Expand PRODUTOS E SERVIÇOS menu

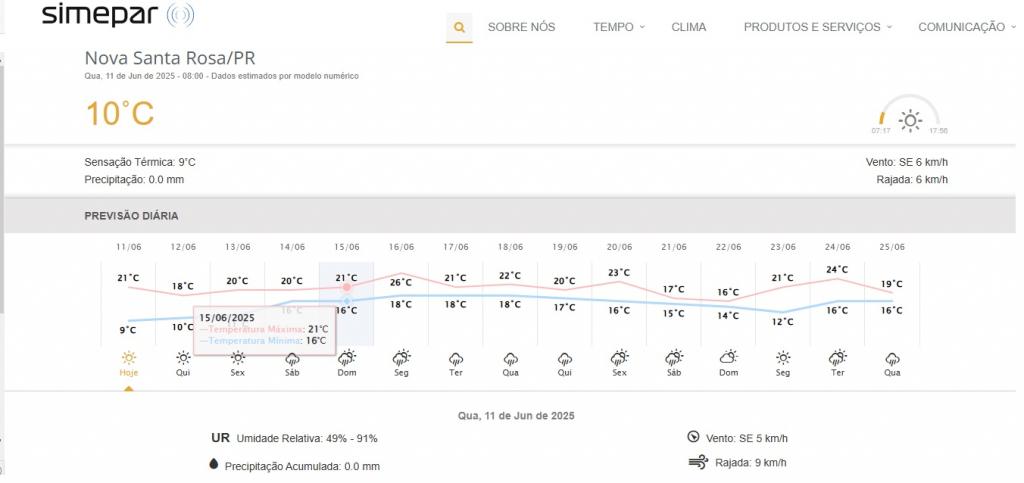(817, 27)
